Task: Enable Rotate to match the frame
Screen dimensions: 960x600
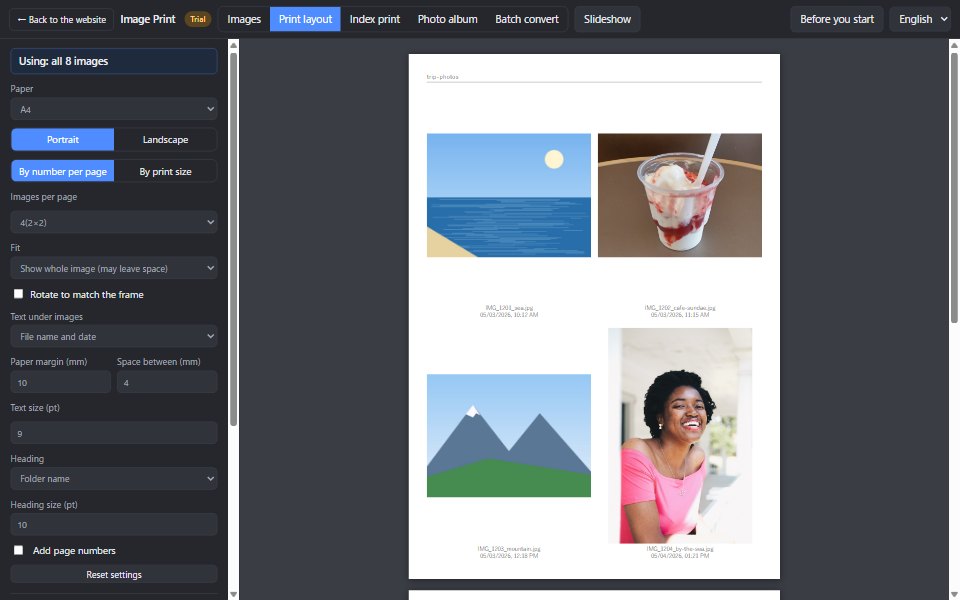Action: tap(18, 294)
